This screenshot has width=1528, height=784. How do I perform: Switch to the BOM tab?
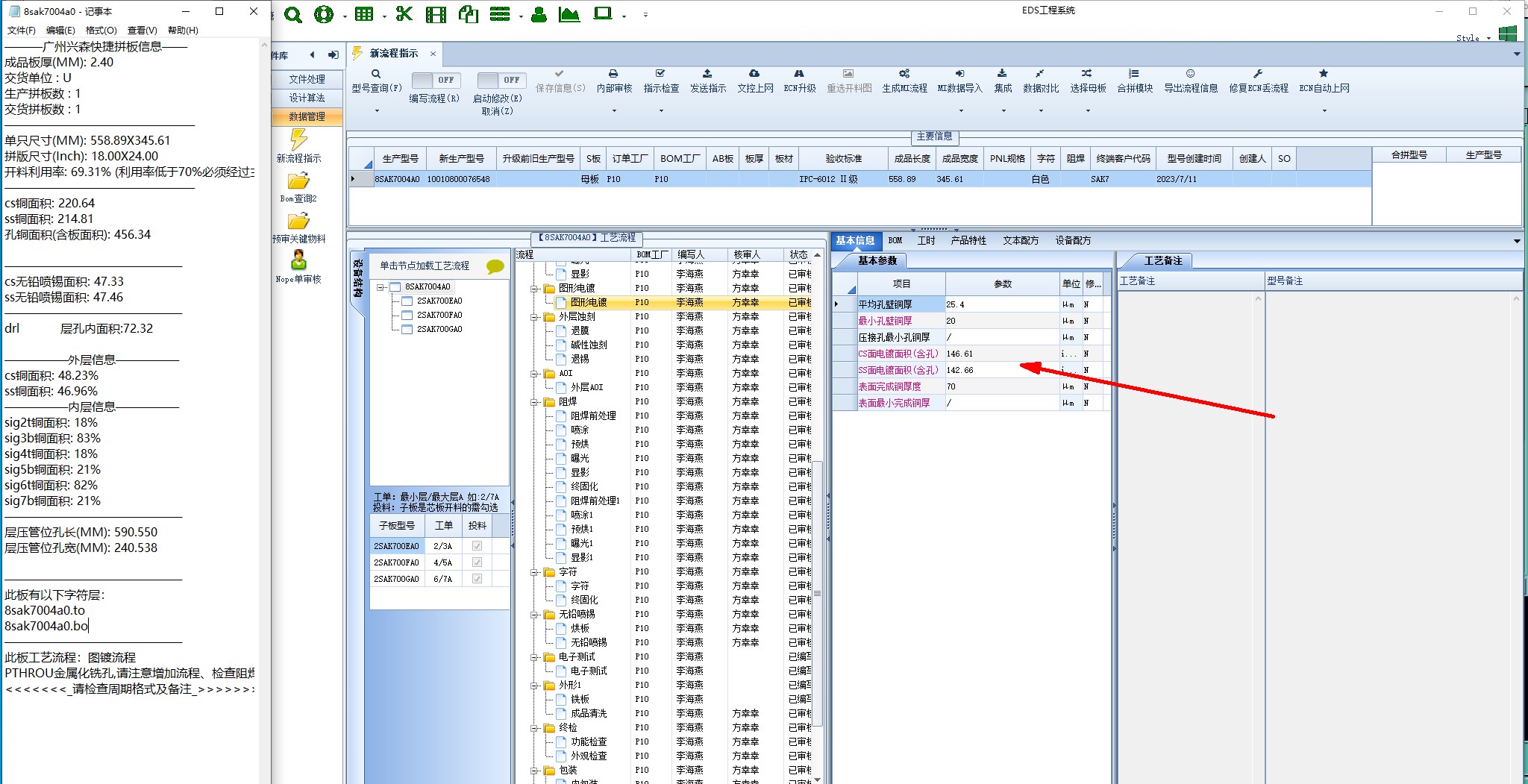[x=895, y=240]
